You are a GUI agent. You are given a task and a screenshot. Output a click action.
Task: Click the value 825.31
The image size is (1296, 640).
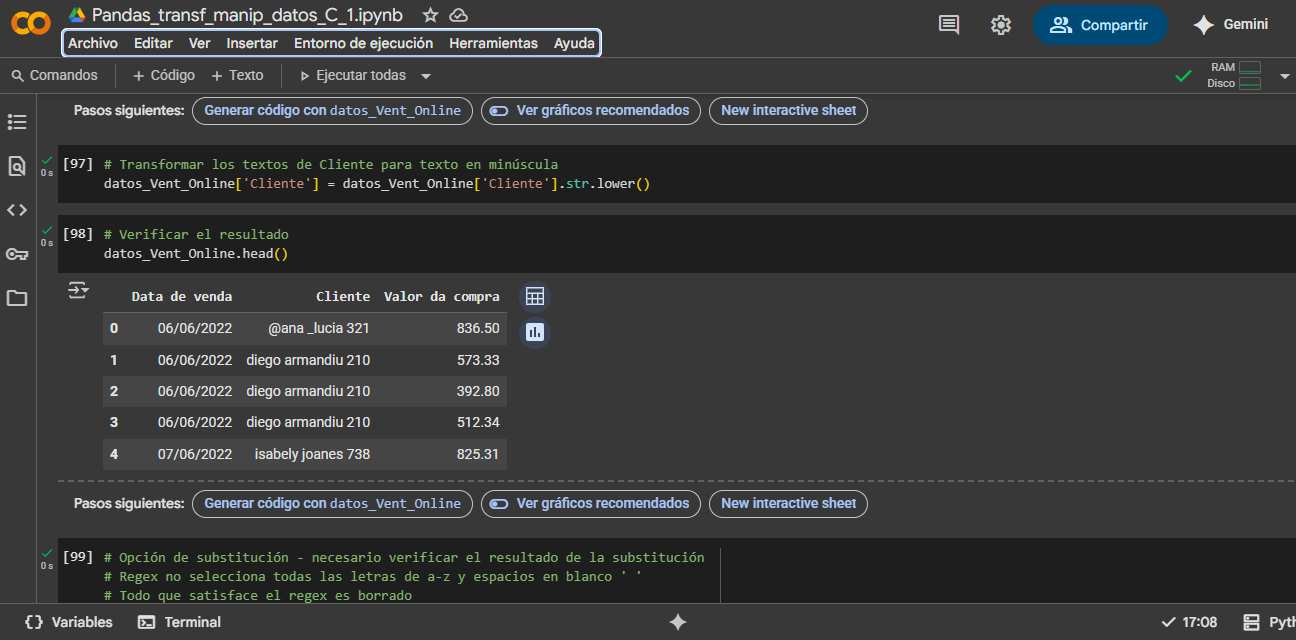tap(478, 455)
